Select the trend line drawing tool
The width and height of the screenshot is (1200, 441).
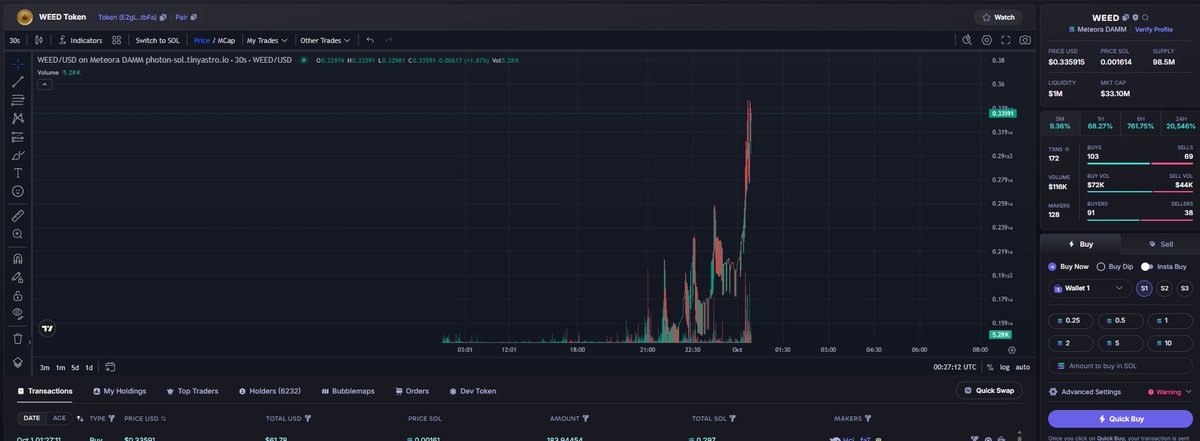click(x=17, y=81)
